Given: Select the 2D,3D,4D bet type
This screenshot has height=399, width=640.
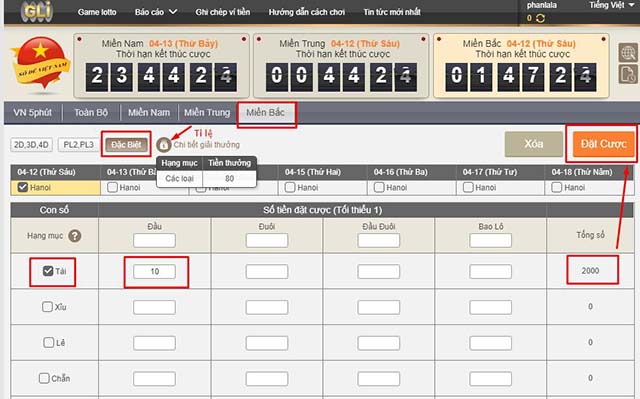Looking at the screenshot, I should [31, 145].
